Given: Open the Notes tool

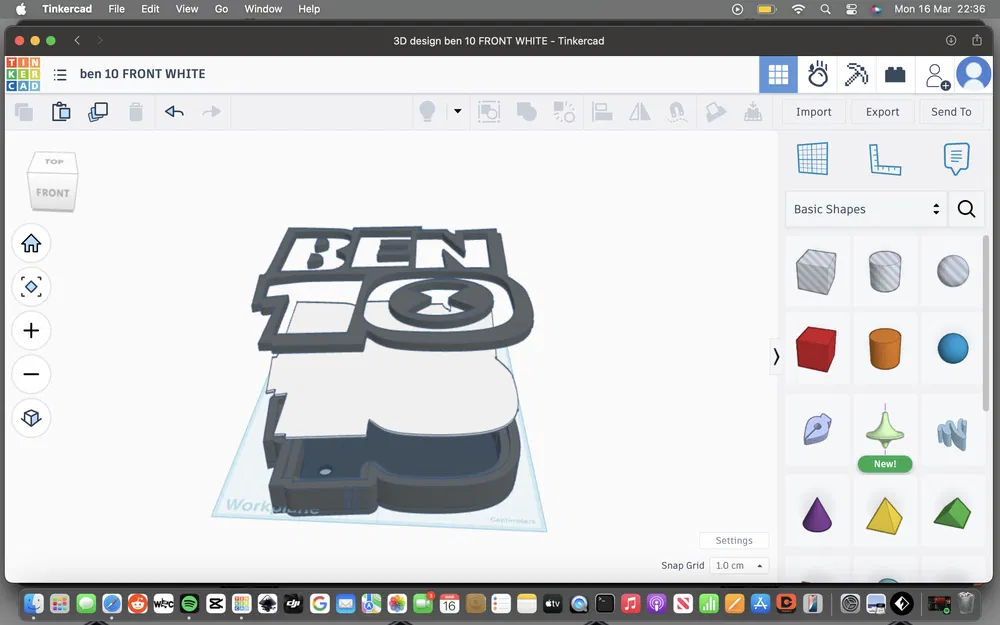Looking at the screenshot, I should (957, 158).
